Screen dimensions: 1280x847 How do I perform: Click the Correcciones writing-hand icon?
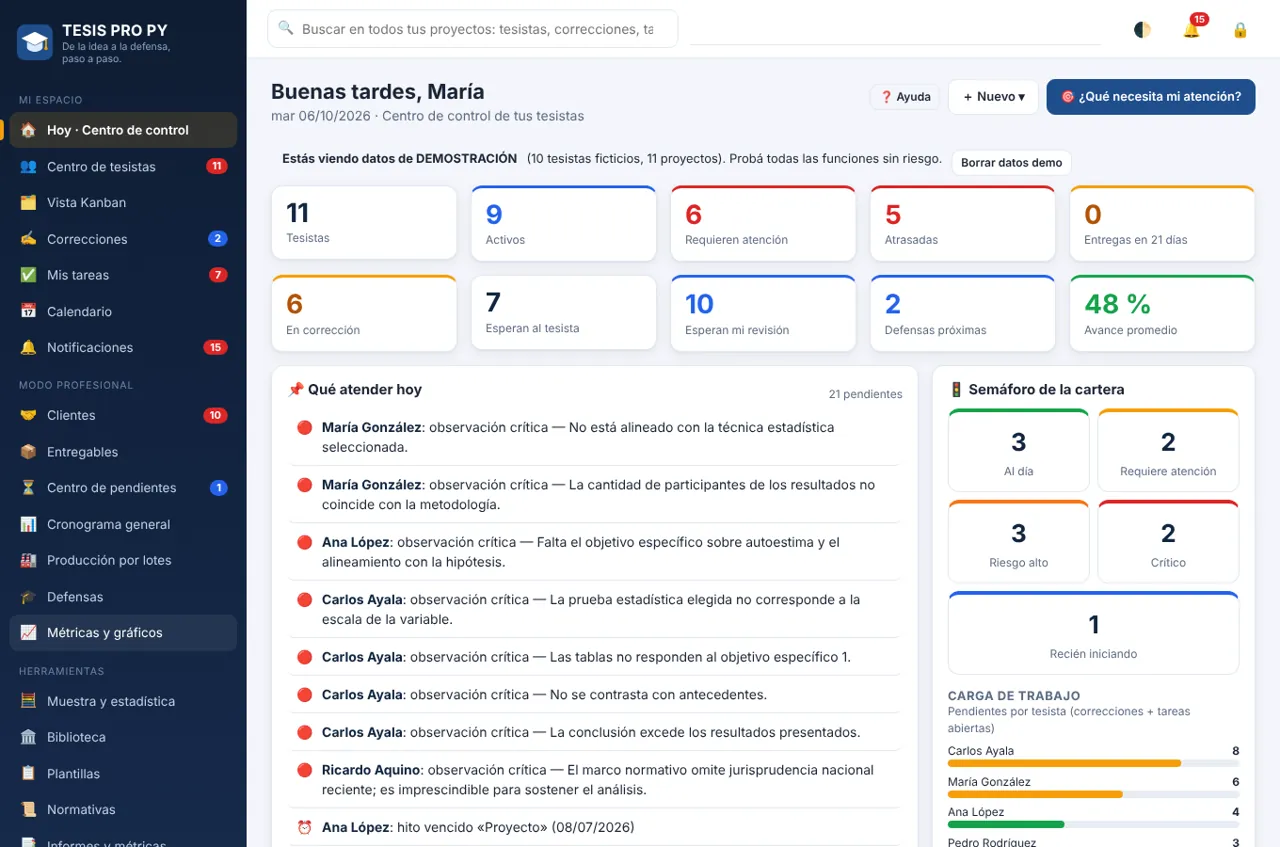point(28,239)
